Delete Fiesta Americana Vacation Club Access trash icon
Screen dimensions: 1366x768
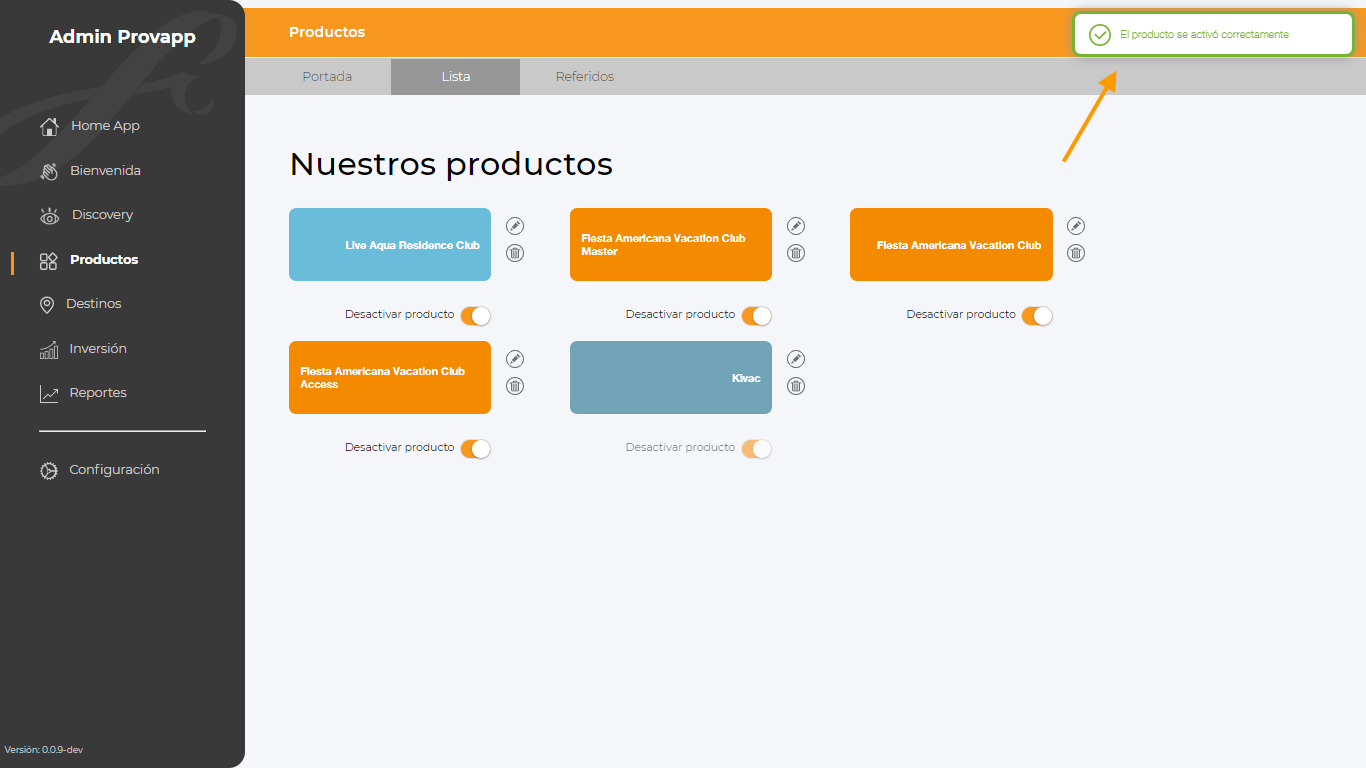click(515, 386)
